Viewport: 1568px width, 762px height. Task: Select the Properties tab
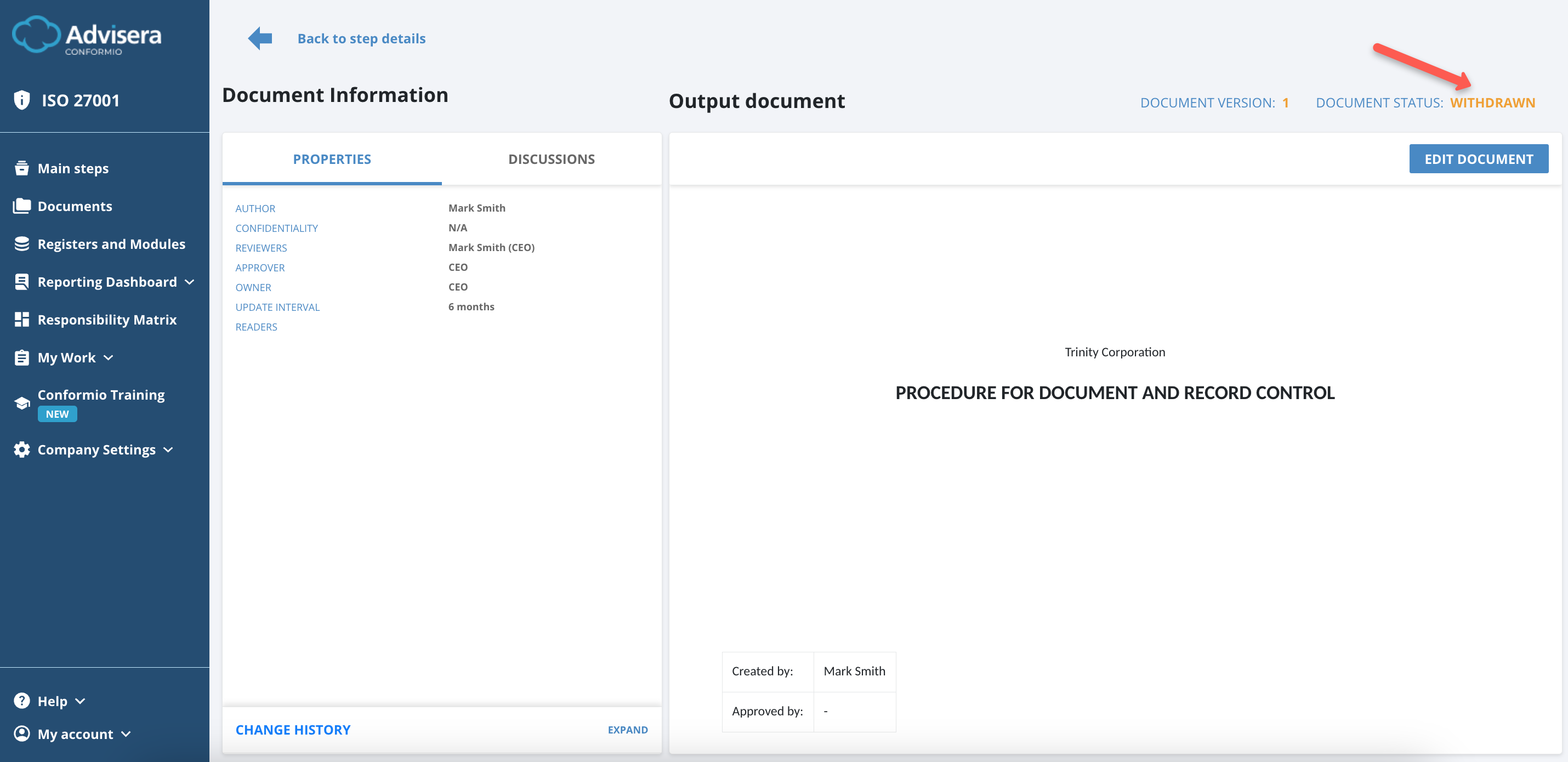coord(332,159)
